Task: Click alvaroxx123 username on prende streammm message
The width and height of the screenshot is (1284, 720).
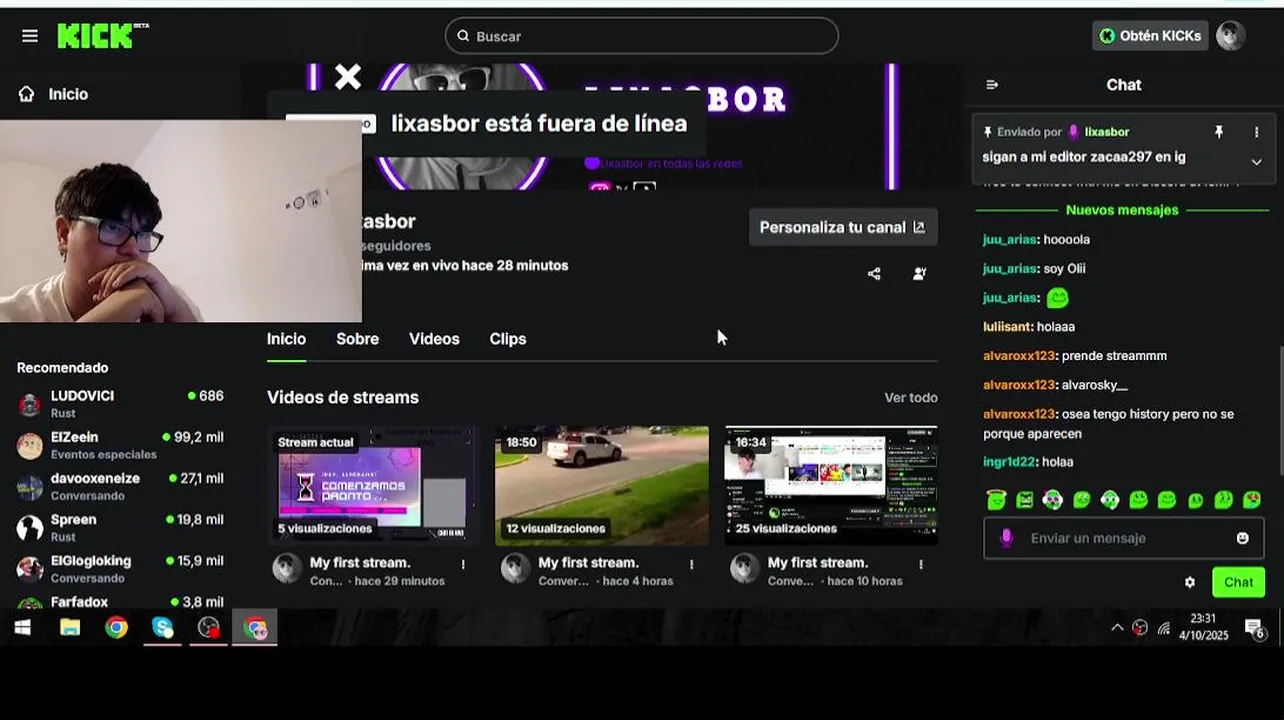Action: tap(1019, 356)
